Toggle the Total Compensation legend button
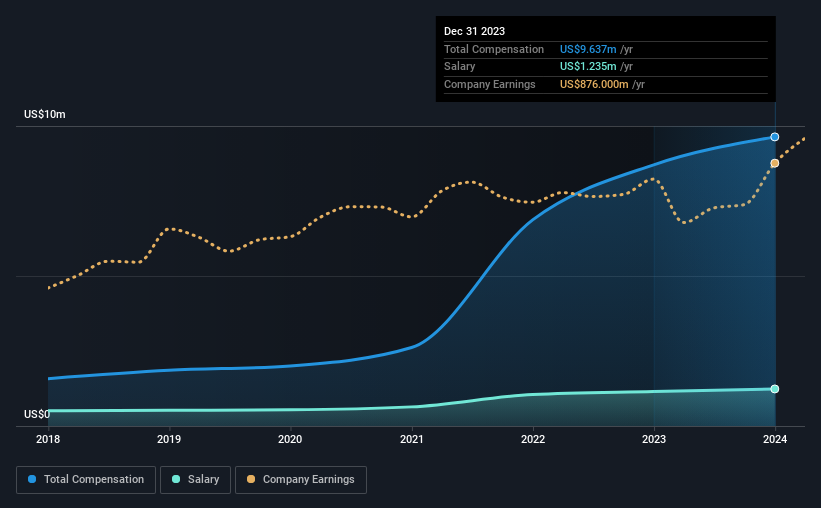The width and height of the screenshot is (821, 508). click(86, 480)
